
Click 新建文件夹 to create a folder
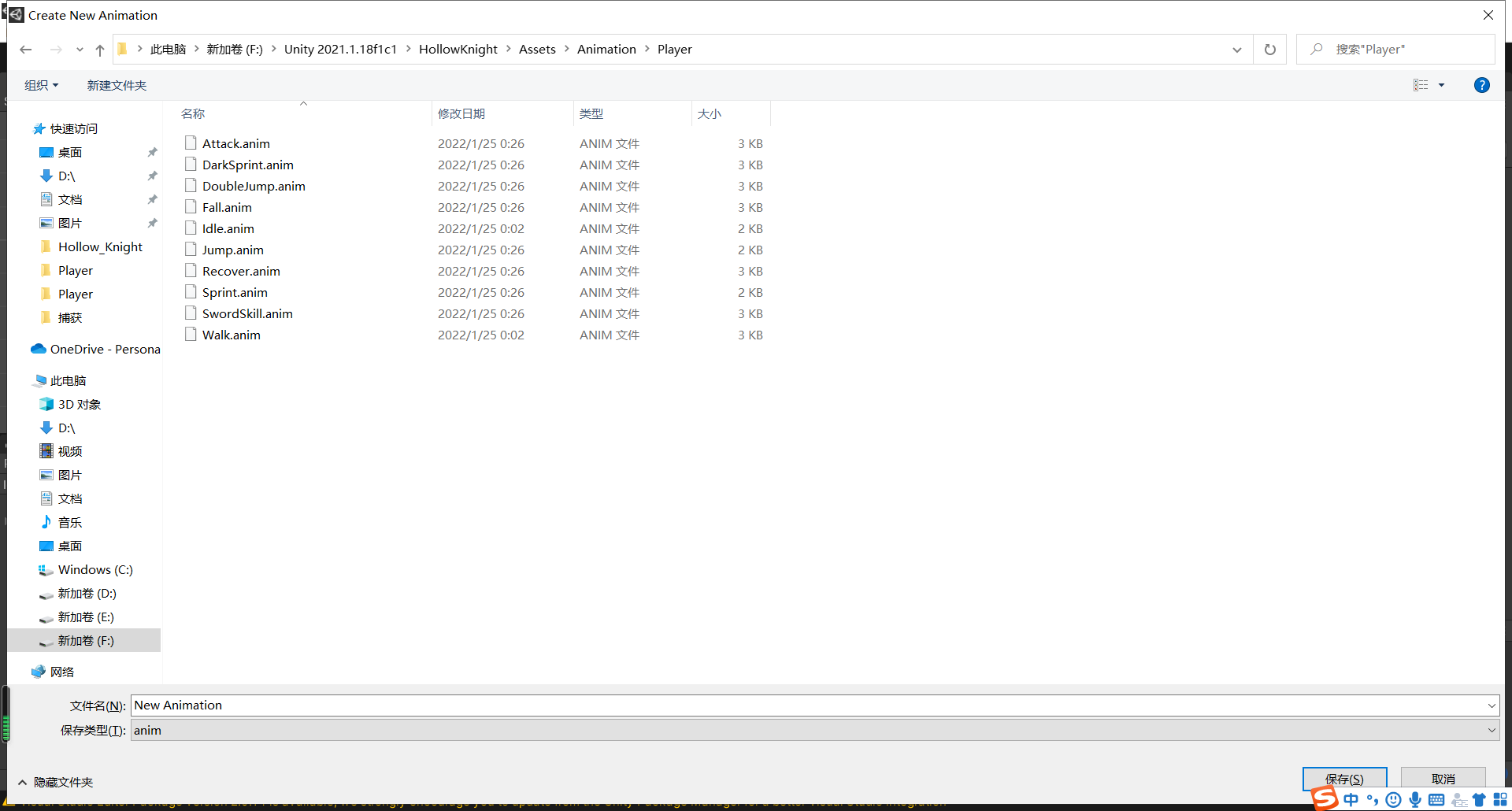(x=117, y=85)
